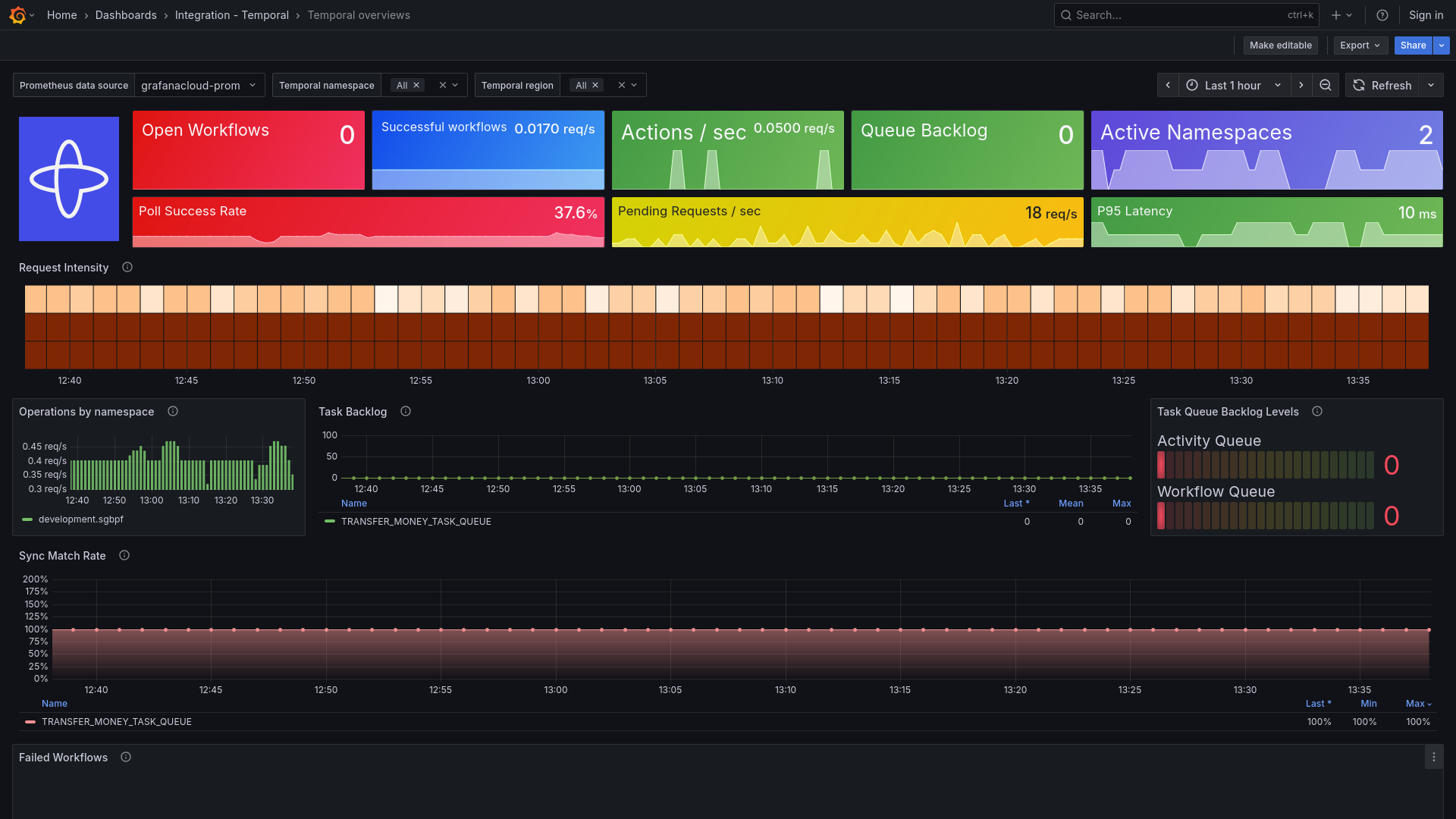Remove All tag from Temporal namespace
Viewport: 1456px width, 819px height.
coord(416,86)
